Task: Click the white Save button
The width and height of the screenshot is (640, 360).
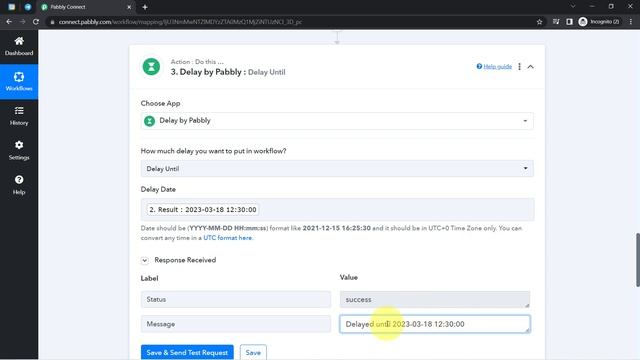Action: [x=253, y=352]
